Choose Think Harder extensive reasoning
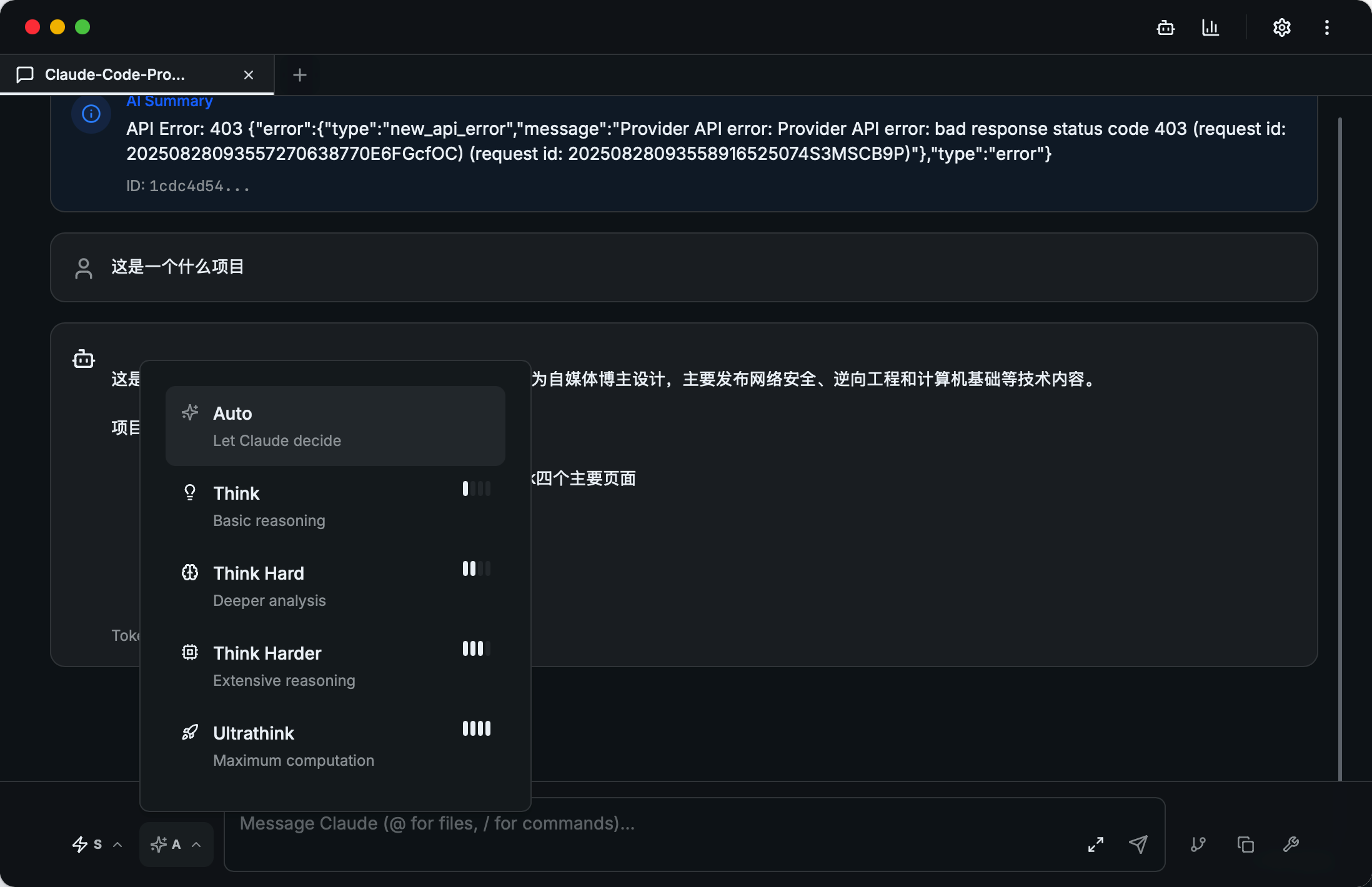Viewport: 1372px width, 887px height. coord(335,666)
